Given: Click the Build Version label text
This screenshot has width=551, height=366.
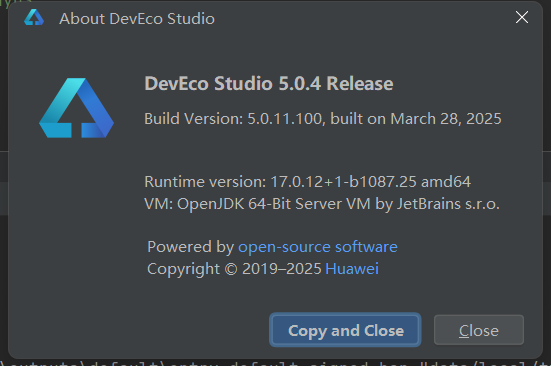Looking at the screenshot, I should tap(194, 119).
